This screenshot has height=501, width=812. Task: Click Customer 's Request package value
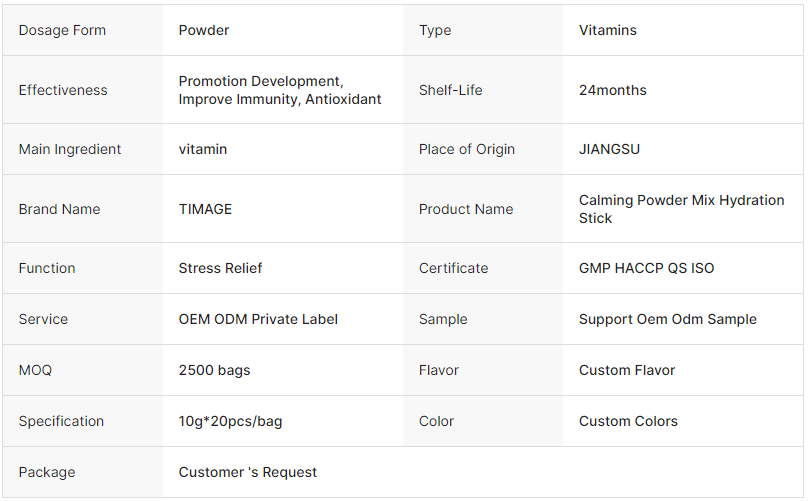[x=247, y=472]
